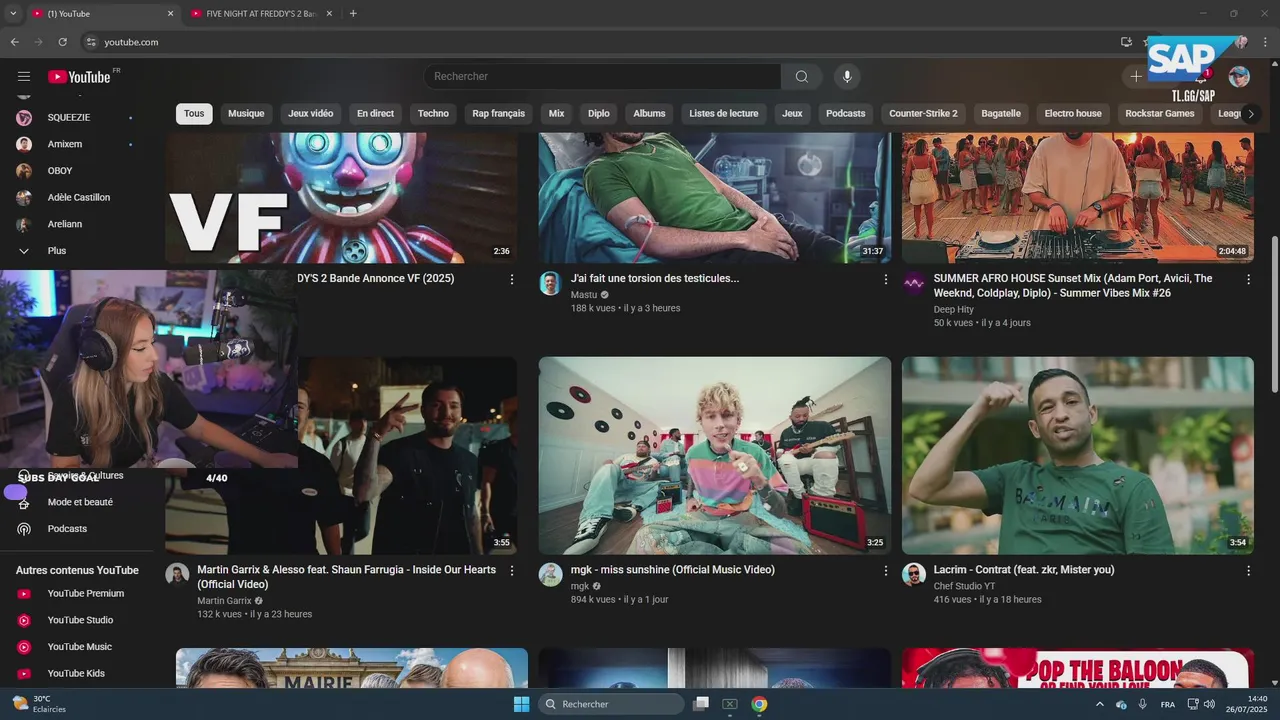Click the install app icon in address bar
This screenshot has height=720, width=1280.
[x=1126, y=42]
